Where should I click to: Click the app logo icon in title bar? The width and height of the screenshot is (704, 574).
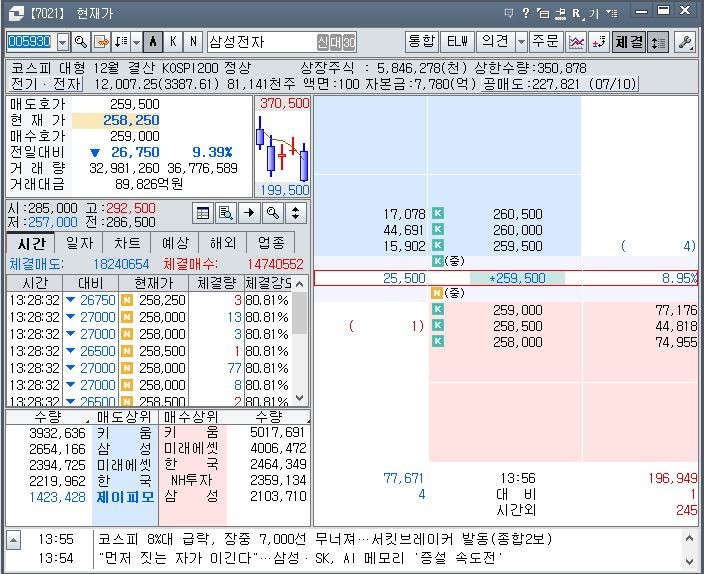tap(16, 13)
